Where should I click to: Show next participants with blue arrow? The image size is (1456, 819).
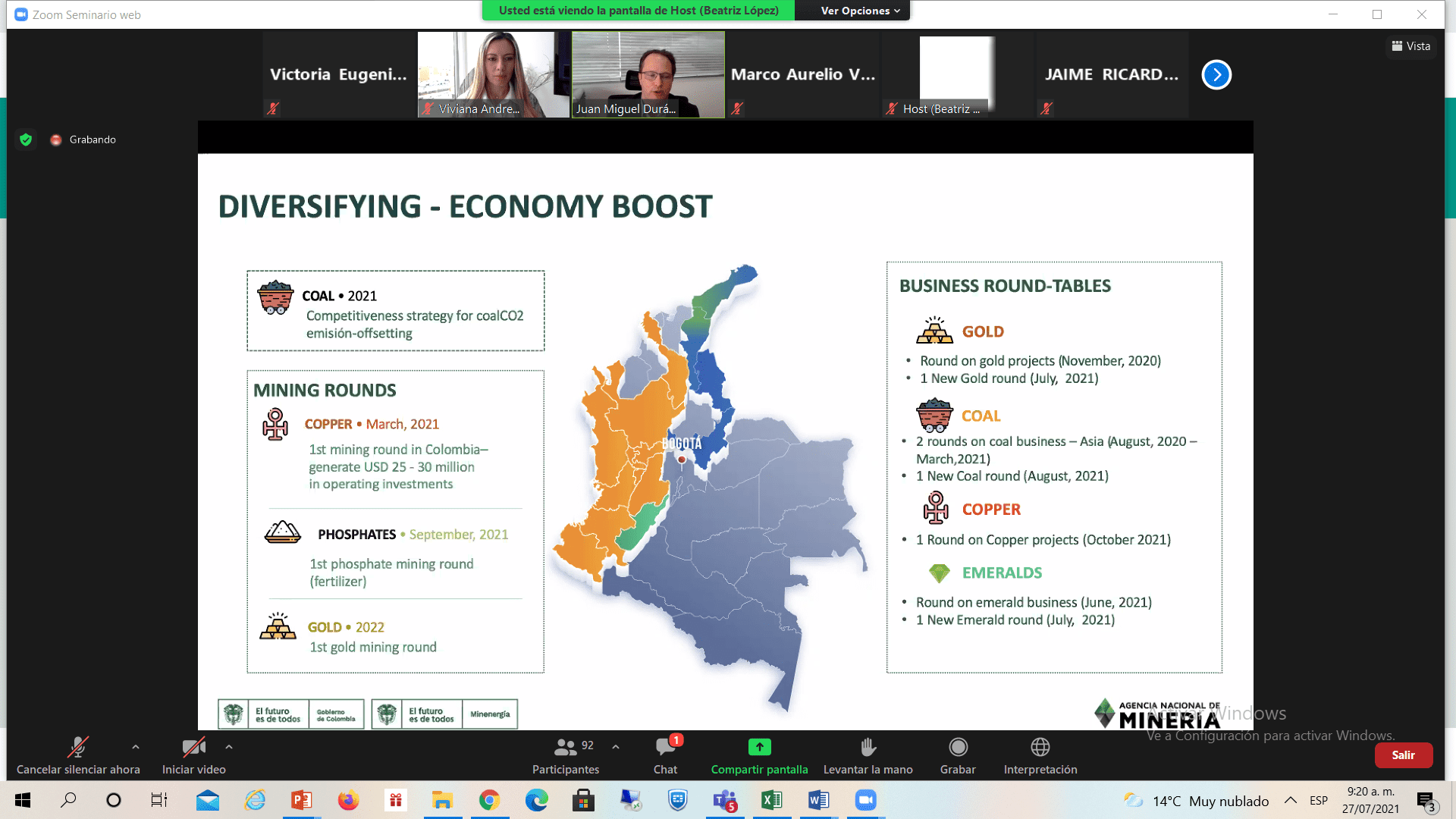(x=1216, y=74)
